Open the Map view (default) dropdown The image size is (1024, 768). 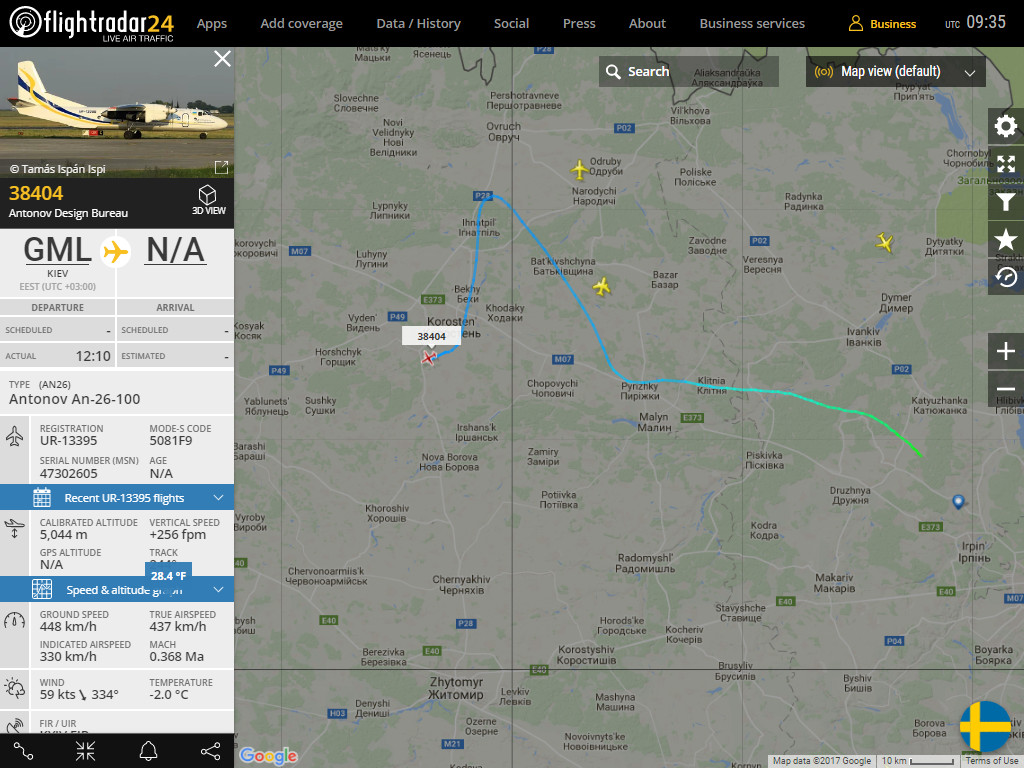[895, 72]
